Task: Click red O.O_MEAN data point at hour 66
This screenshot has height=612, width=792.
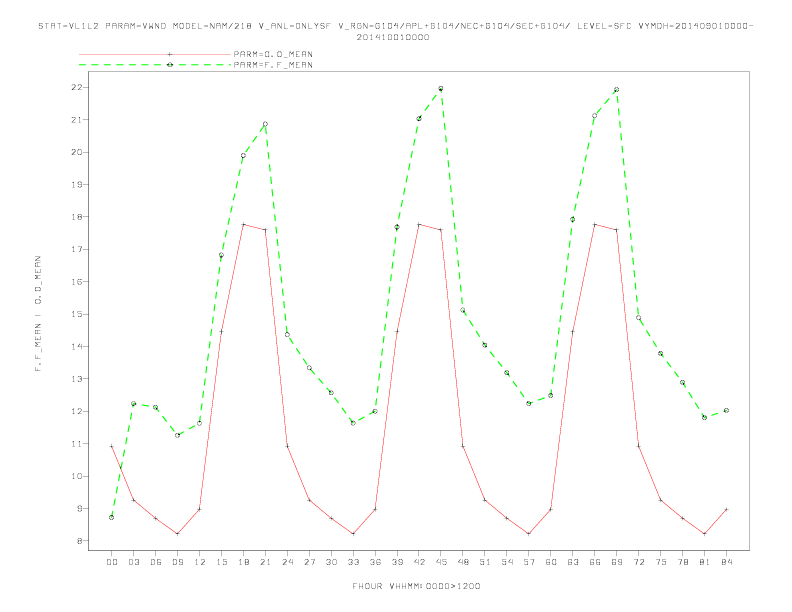Action: (595, 224)
